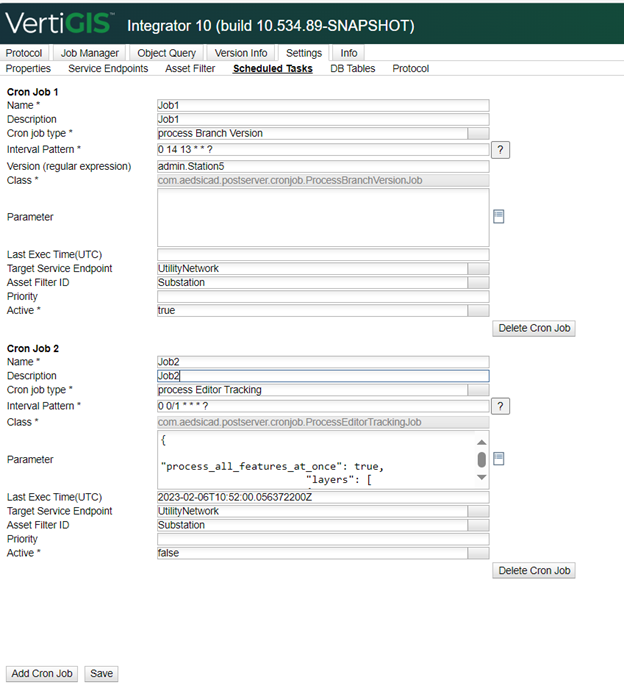Open Cron Job 2 cron job type dropdown
The image size is (624, 688).
[x=478, y=390]
